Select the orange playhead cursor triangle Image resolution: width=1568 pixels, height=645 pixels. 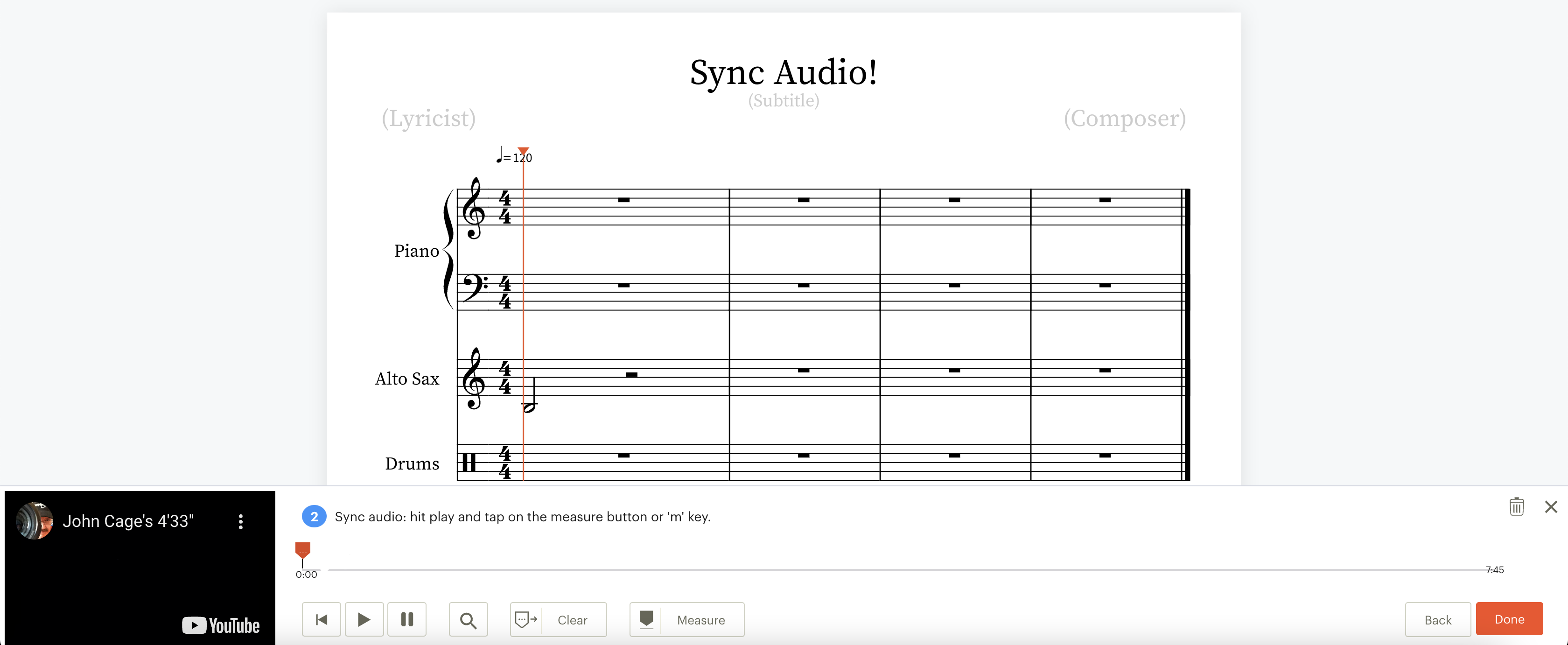524,151
